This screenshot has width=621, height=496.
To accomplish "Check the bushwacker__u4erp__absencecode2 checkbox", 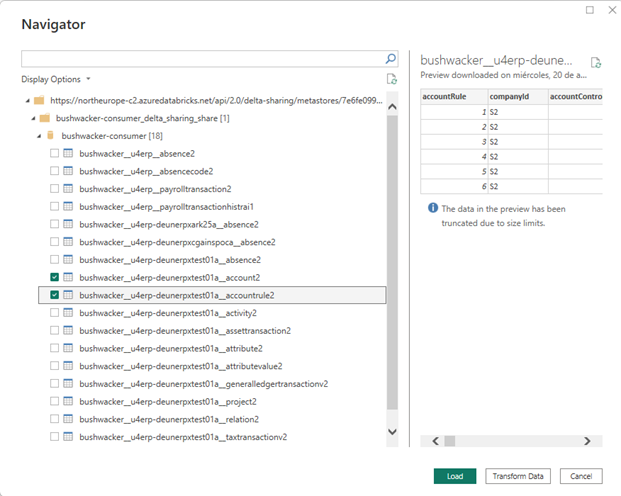I will 55,171.
